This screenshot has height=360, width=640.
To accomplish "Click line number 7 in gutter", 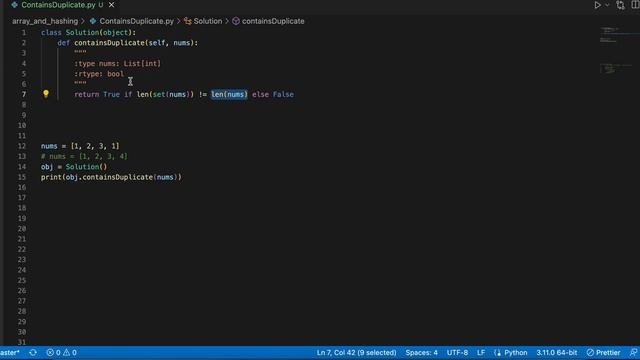I will tap(24, 94).
